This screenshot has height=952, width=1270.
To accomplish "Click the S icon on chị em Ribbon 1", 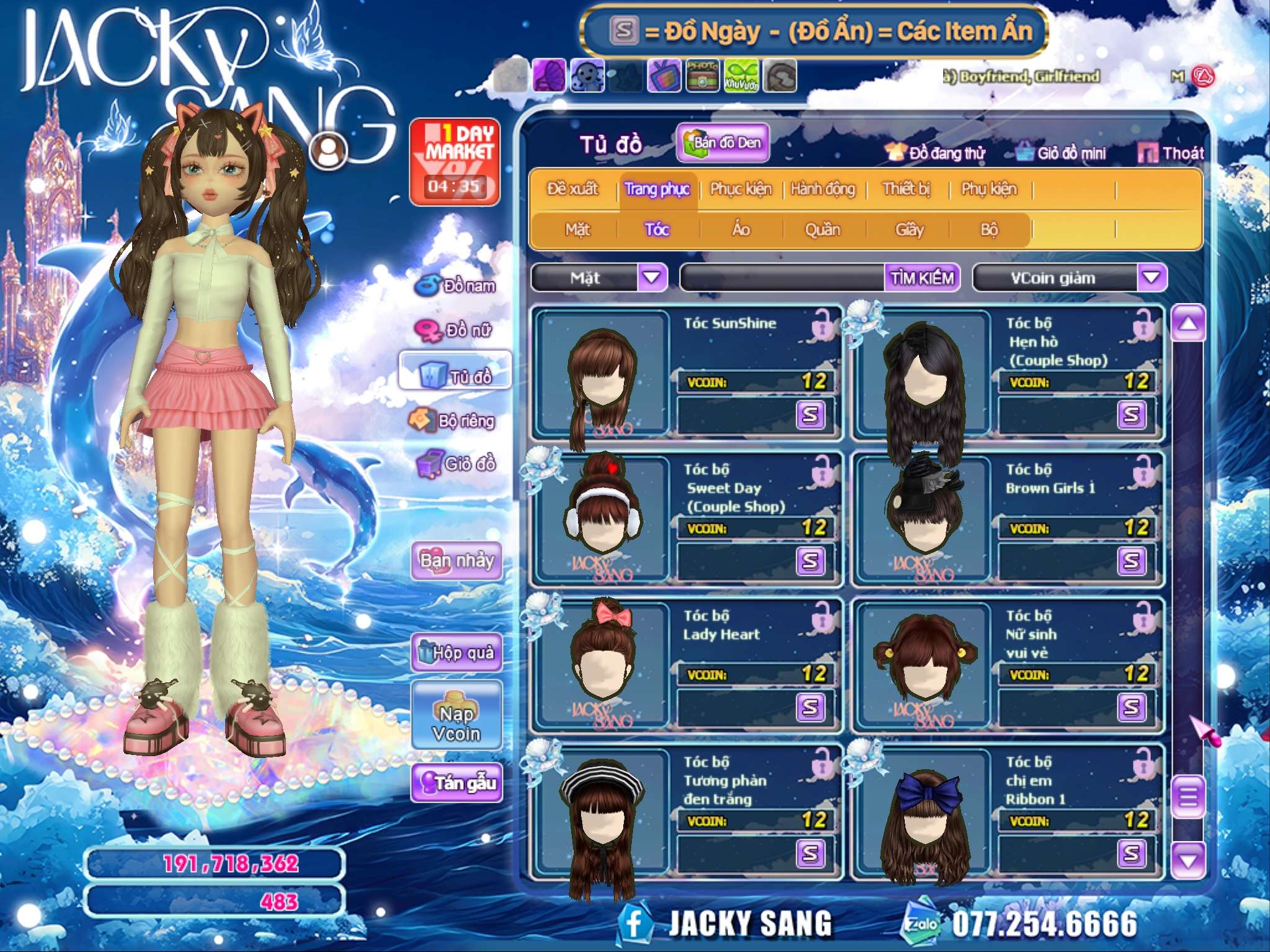I will pyautogui.click(x=1132, y=853).
